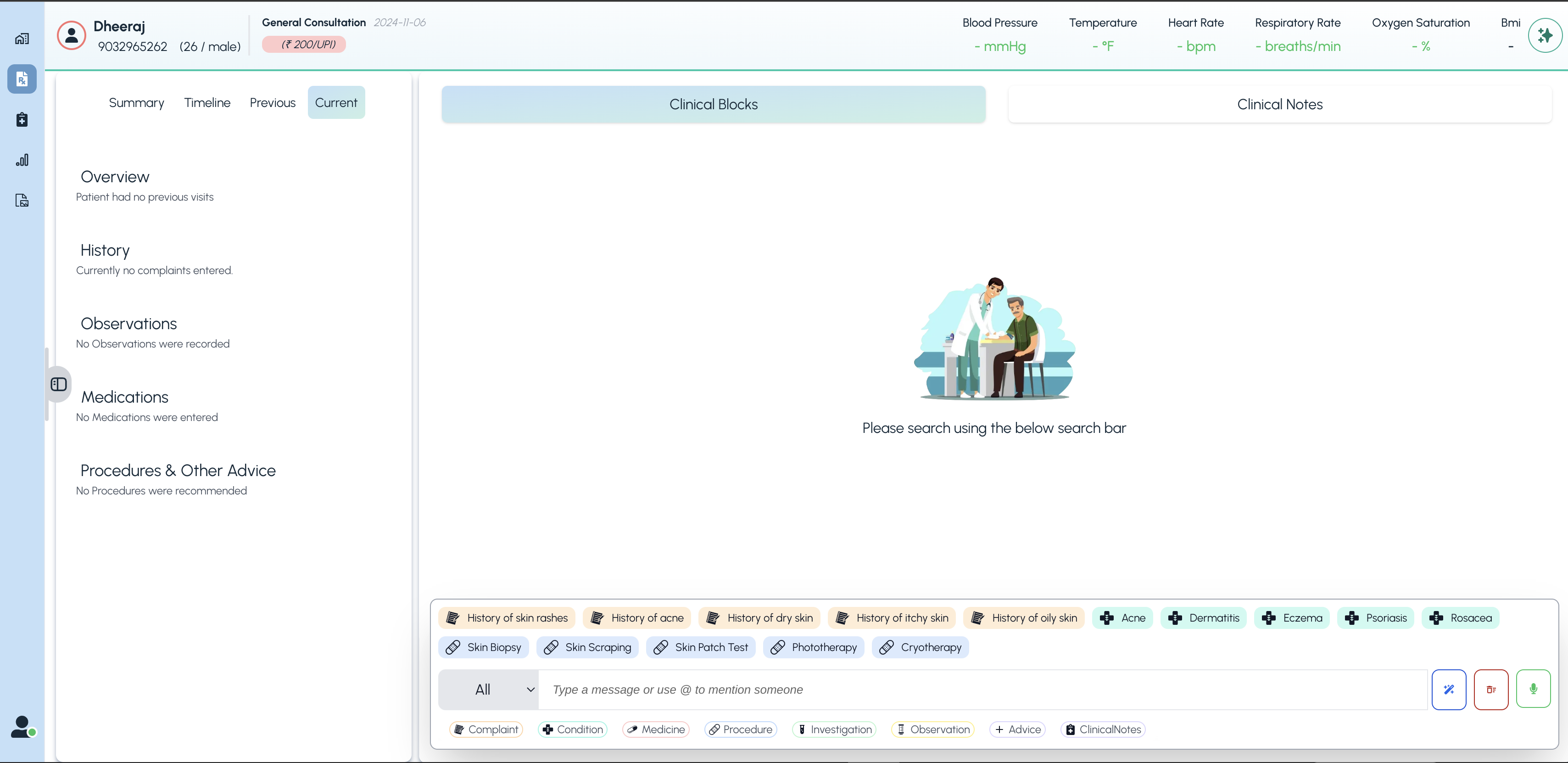Click the Overview section heading
The height and width of the screenshot is (763, 1568).
coord(115,177)
